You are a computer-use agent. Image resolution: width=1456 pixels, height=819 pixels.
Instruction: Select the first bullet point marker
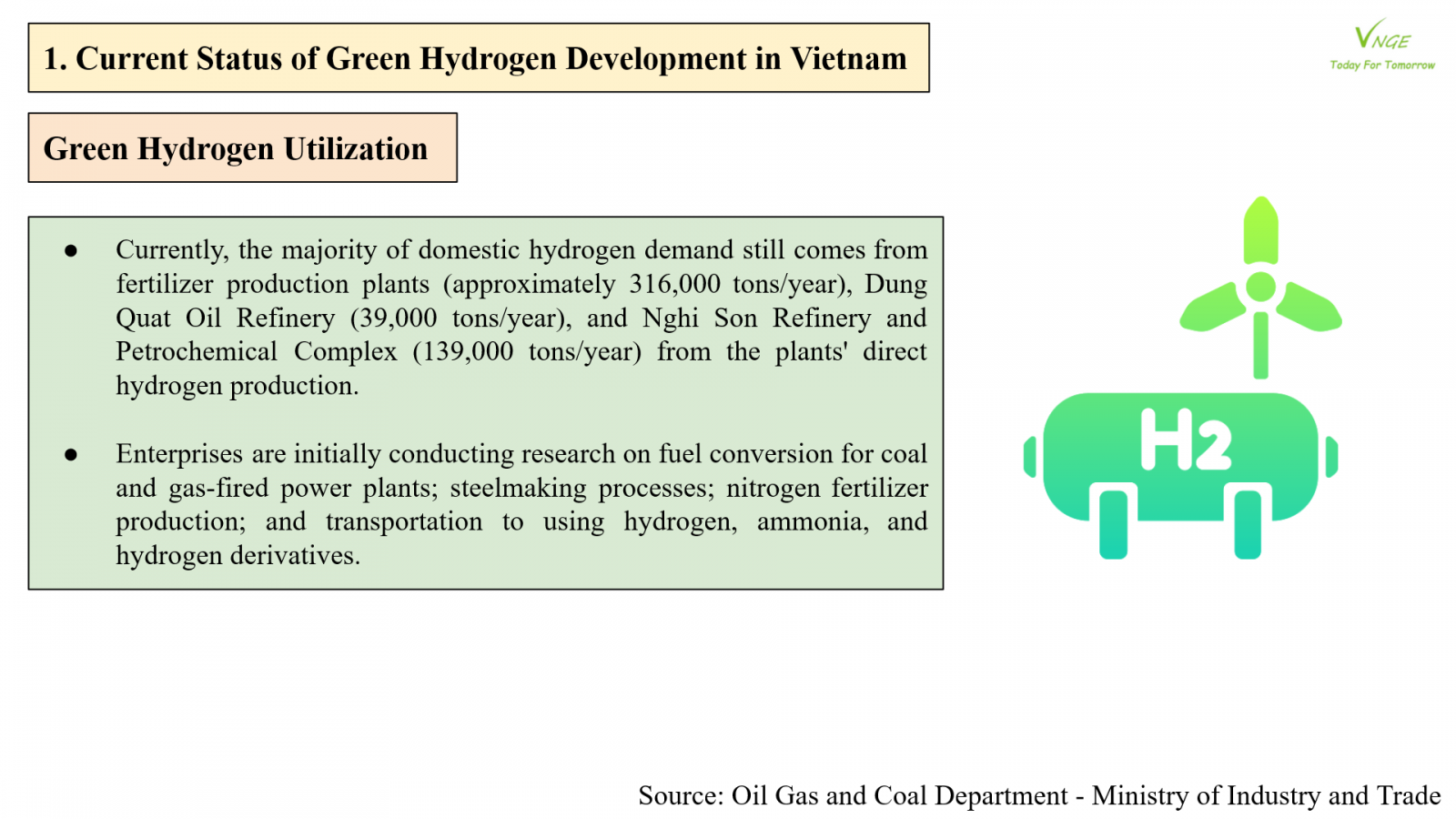tap(71, 250)
